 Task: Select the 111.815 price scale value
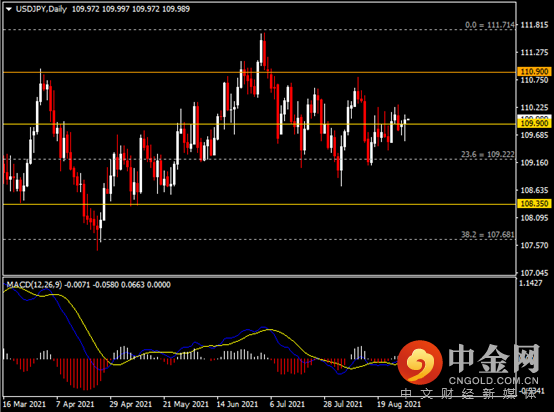pyautogui.click(x=534, y=25)
